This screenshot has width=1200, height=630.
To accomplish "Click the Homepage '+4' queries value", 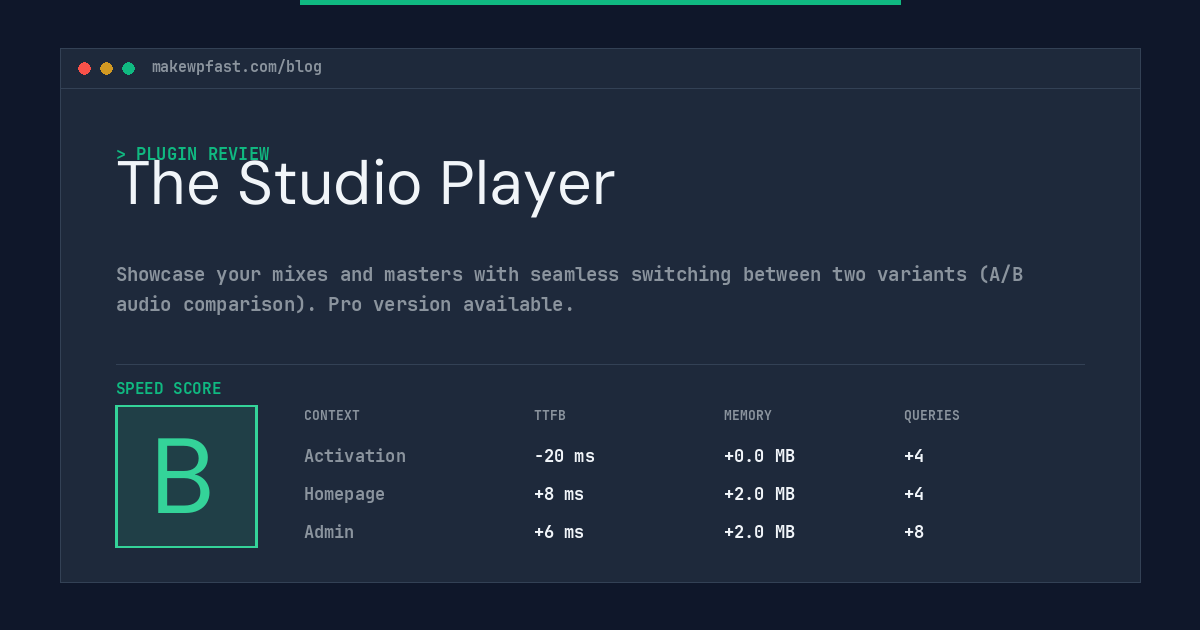I will (914, 494).
